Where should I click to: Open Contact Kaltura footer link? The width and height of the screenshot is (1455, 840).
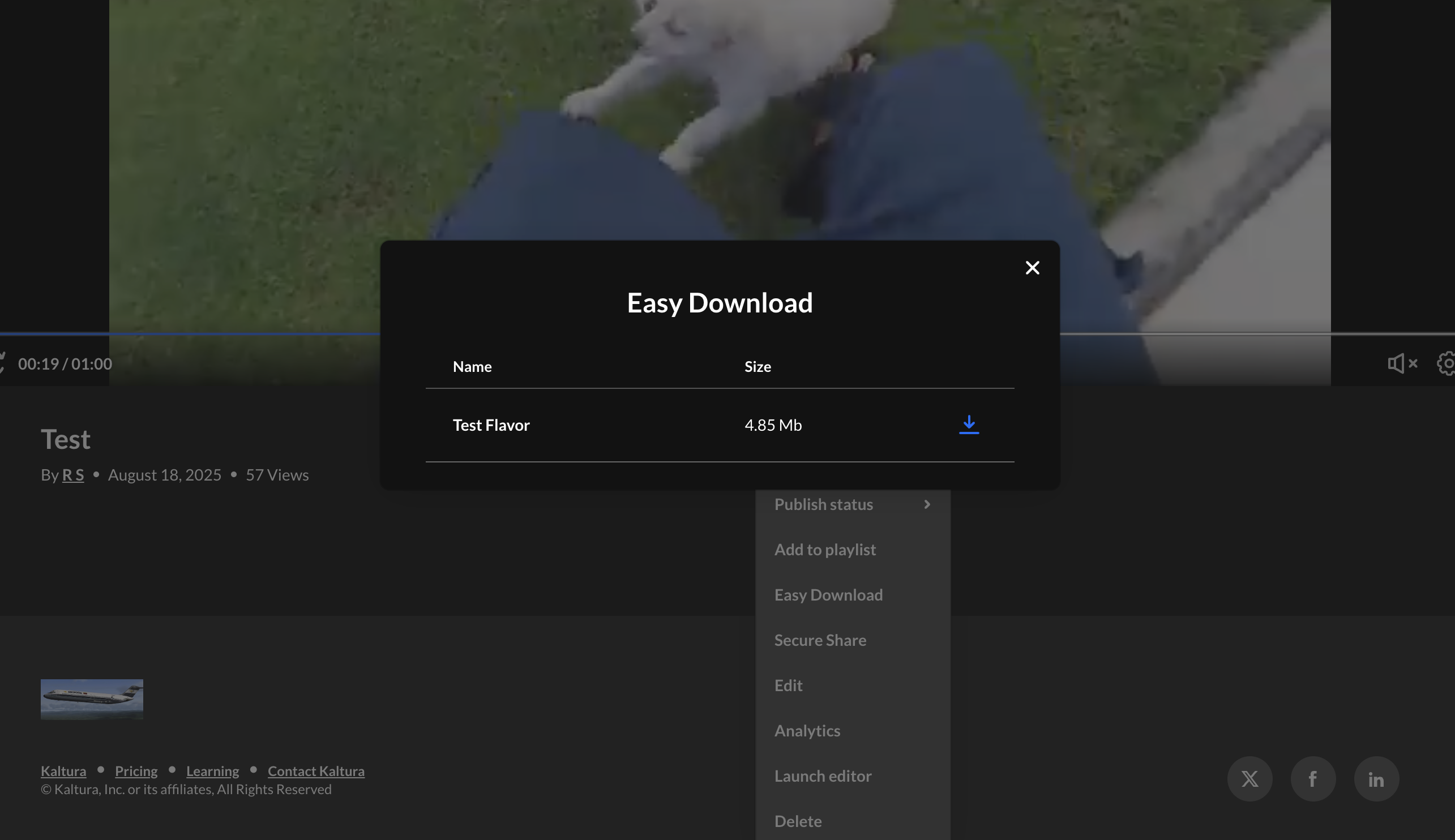[315, 771]
